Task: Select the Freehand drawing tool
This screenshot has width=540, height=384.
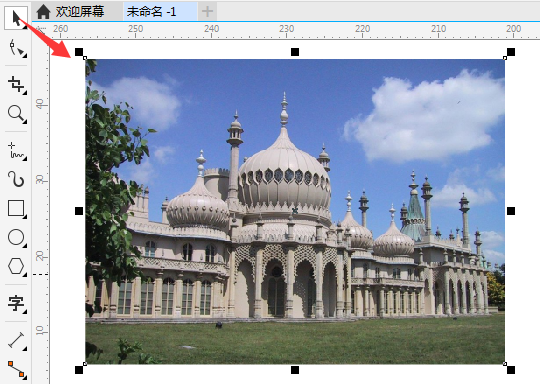Action: point(16,151)
